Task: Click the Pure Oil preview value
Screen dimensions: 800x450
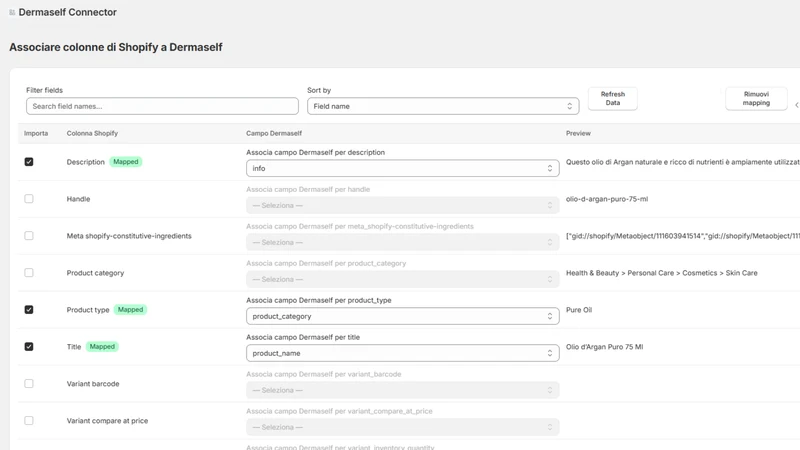Action: (x=579, y=310)
